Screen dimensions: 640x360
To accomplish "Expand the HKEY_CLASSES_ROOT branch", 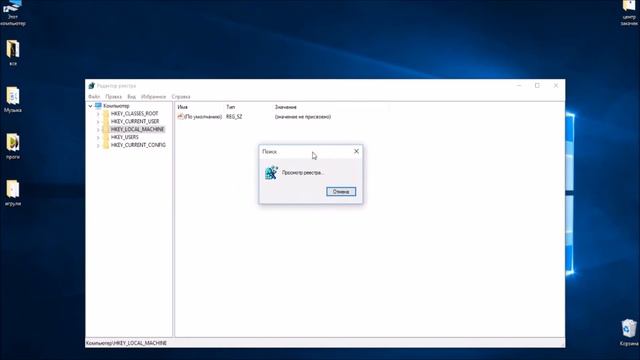I will pyautogui.click(x=98, y=114).
